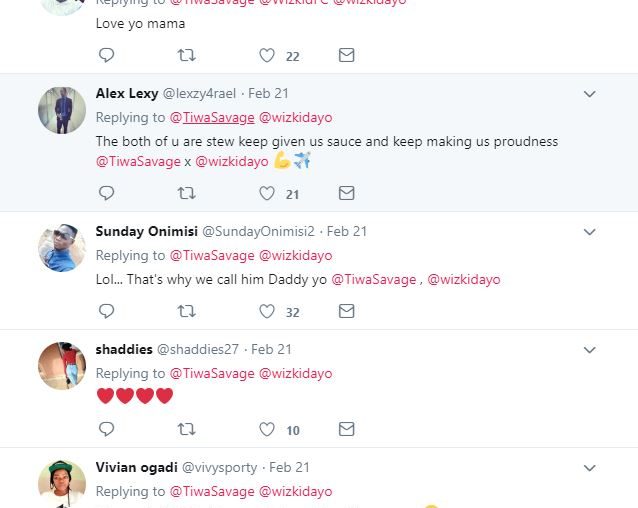
Task: Retweet Alex Lexy's tweet
Action: (x=186, y=193)
